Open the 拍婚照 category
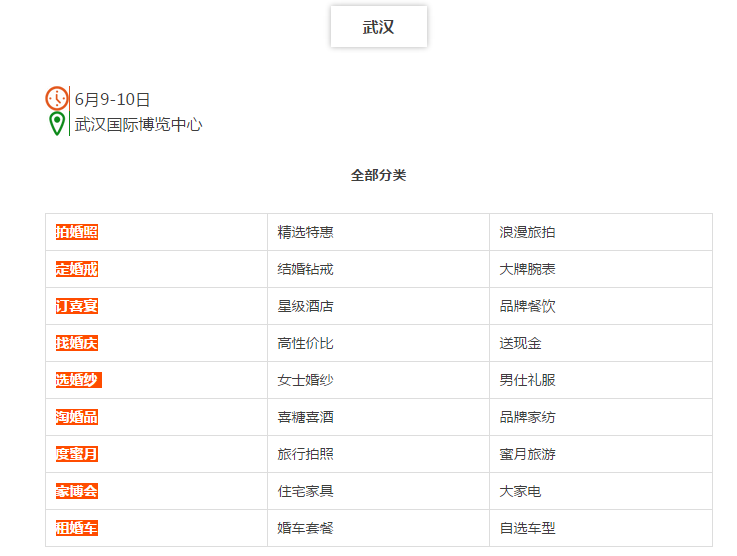 [x=77, y=232]
